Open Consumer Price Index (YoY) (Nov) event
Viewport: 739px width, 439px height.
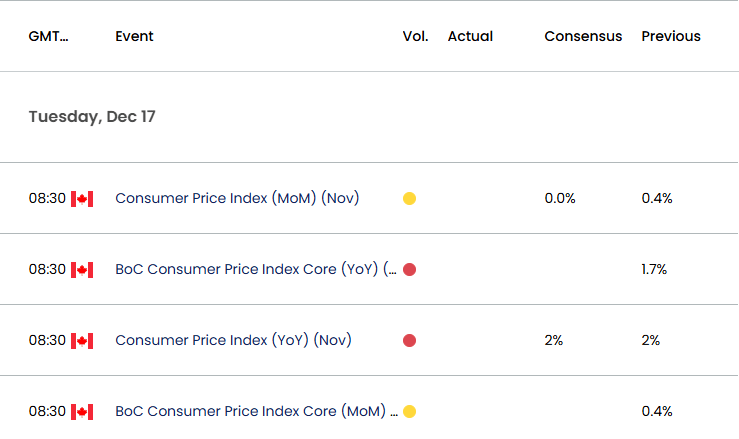[x=233, y=340]
